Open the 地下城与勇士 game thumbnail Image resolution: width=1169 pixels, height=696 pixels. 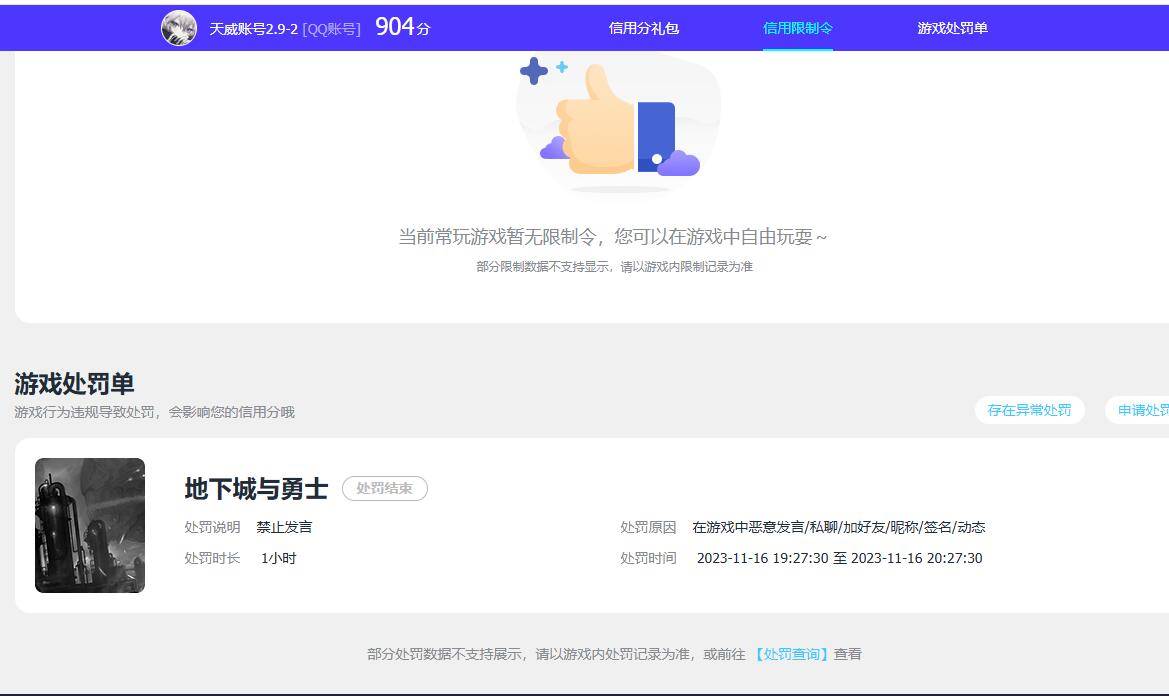coord(89,524)
